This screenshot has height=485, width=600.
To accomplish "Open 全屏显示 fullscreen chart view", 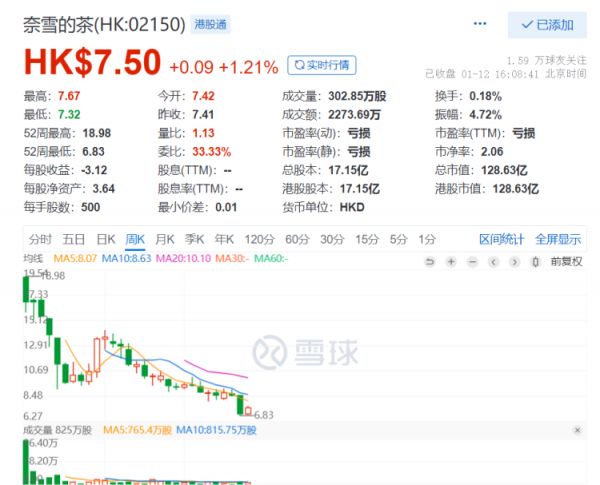I will tap(557, 239).
